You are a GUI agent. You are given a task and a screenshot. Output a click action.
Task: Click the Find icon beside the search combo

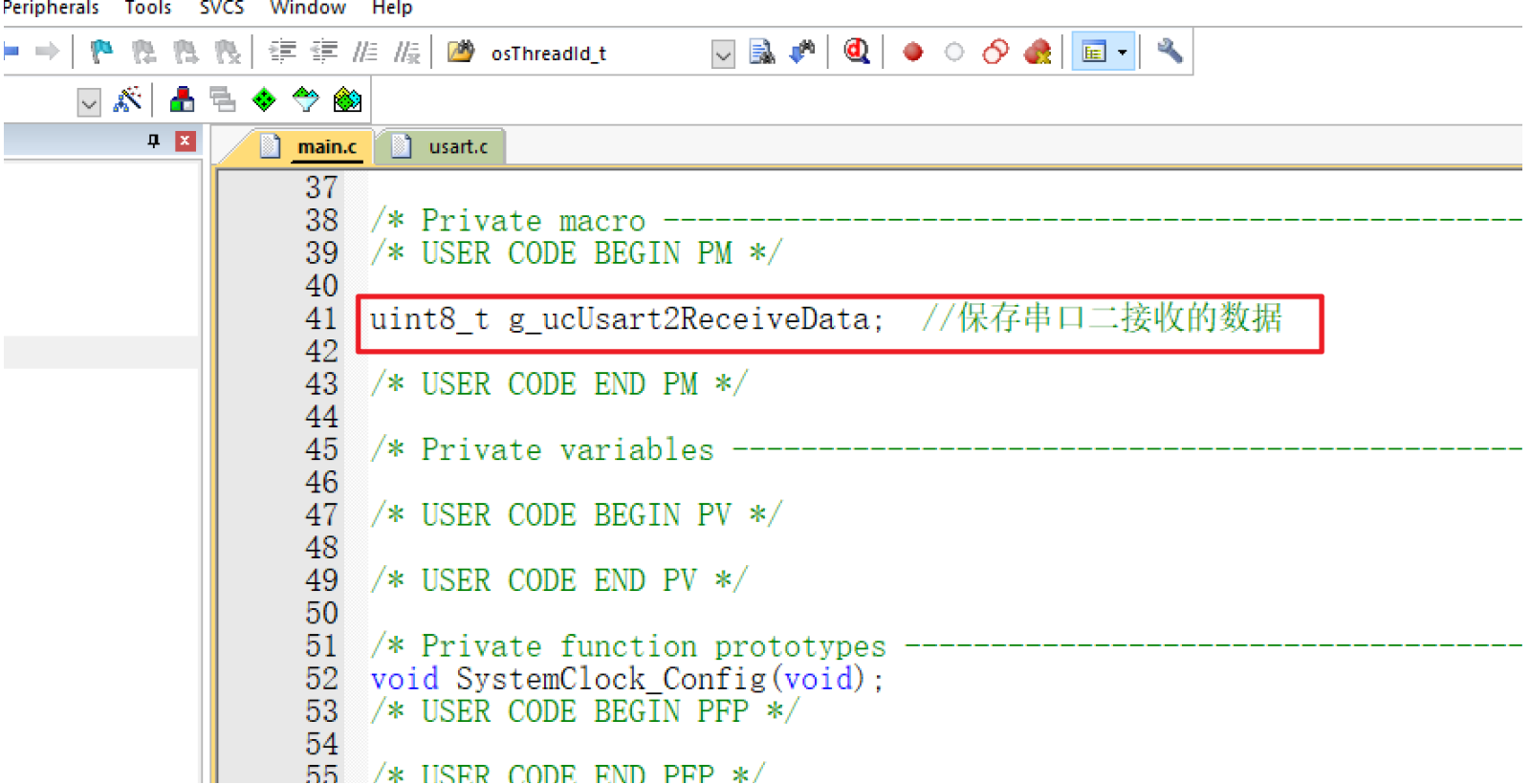tap(761, 52)
